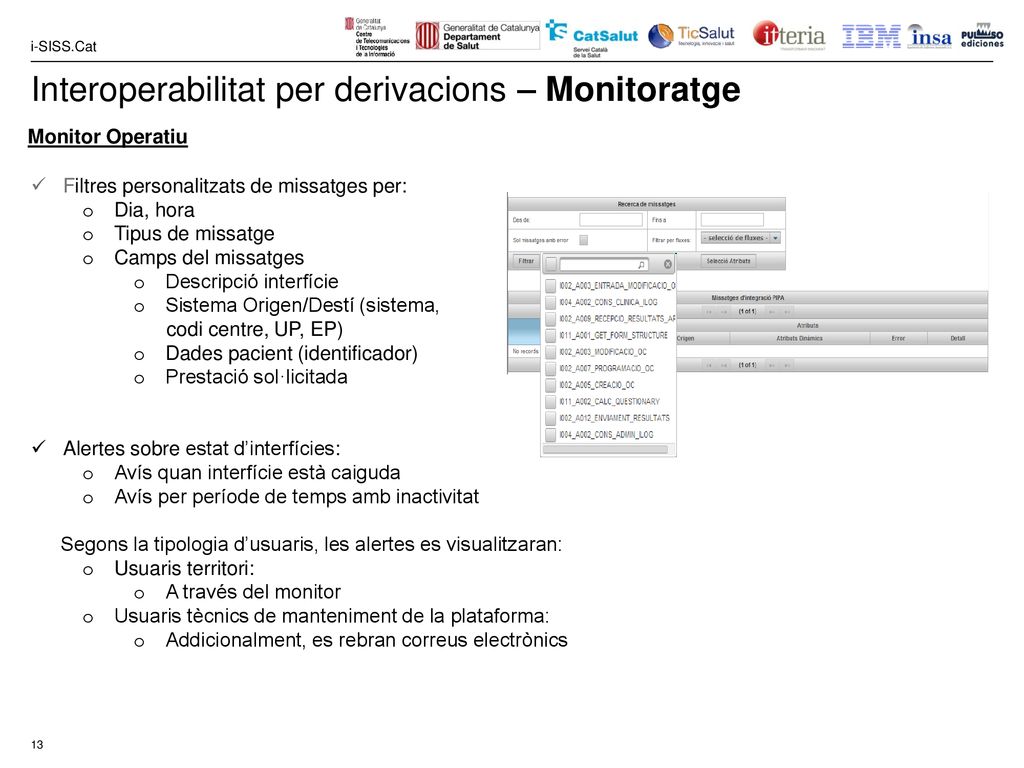Go to first page in the top paginator
Screen dimensions: 1024x768
(709, 312)
